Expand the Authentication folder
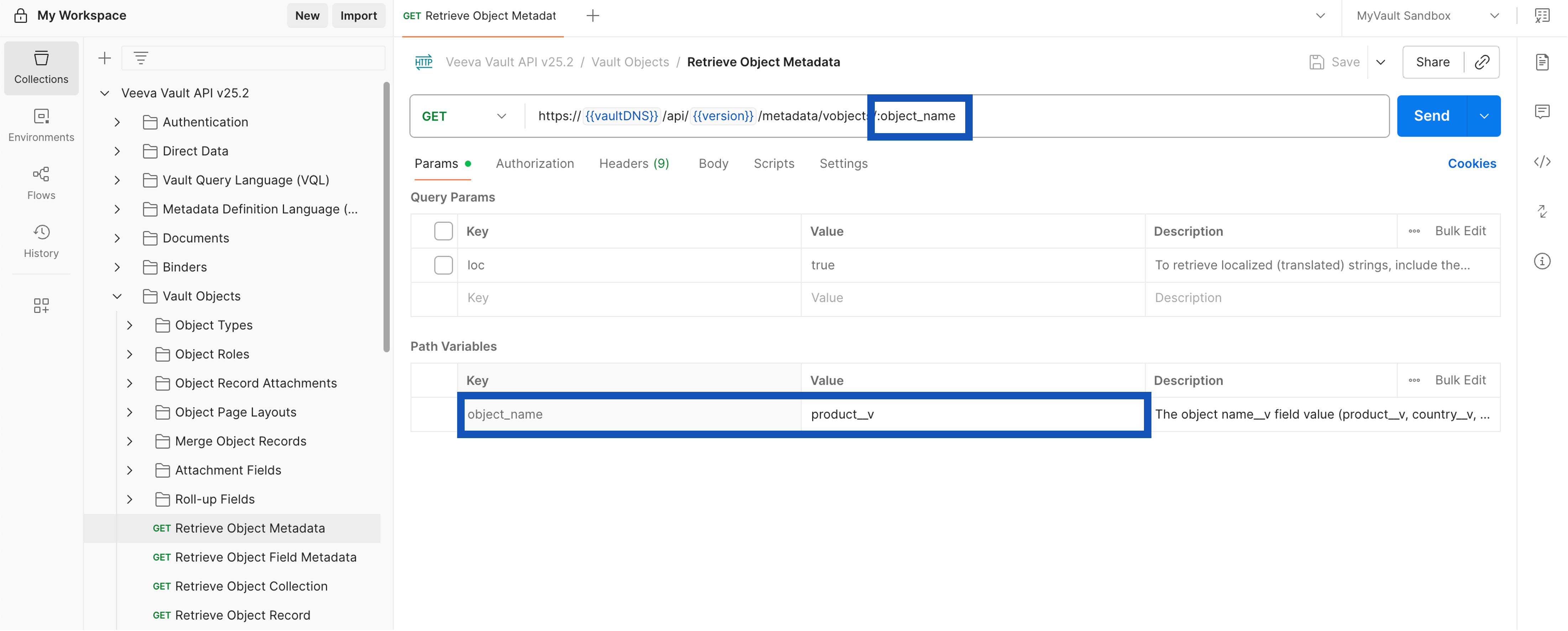The width and height of the screenshot is (1568, 631). (117, 122)
